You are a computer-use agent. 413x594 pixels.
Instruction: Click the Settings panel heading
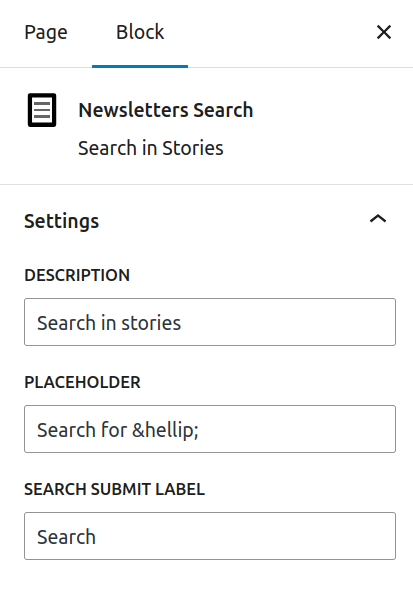pyautogui.click(x=61, y=221)
